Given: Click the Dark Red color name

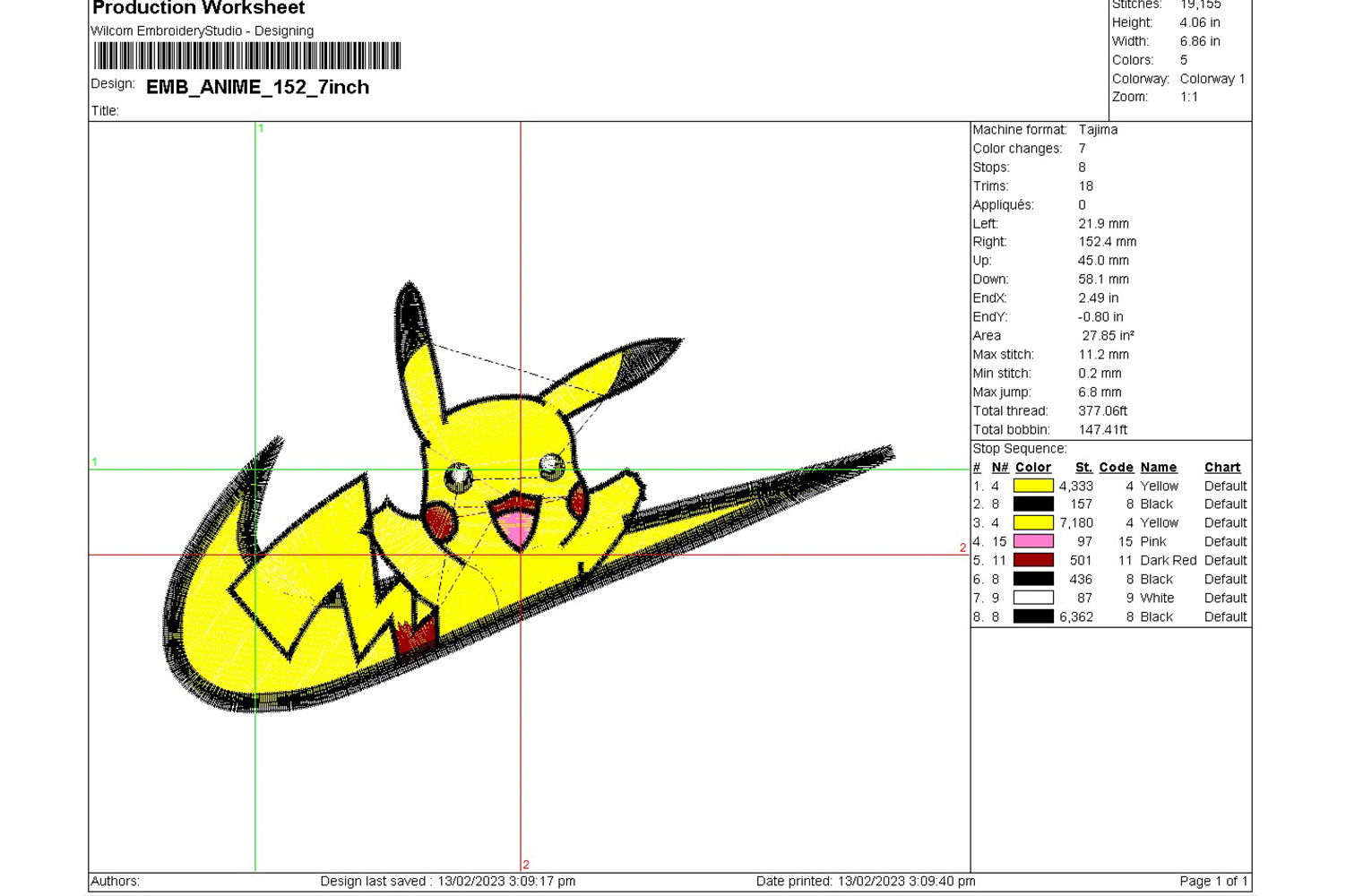Looking at the screenshot, I should click(x=1169, y=560).
